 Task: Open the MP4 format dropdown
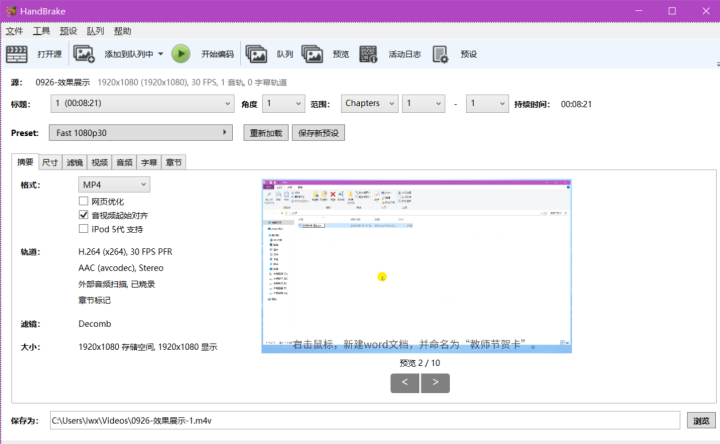(x=114, y=185)
